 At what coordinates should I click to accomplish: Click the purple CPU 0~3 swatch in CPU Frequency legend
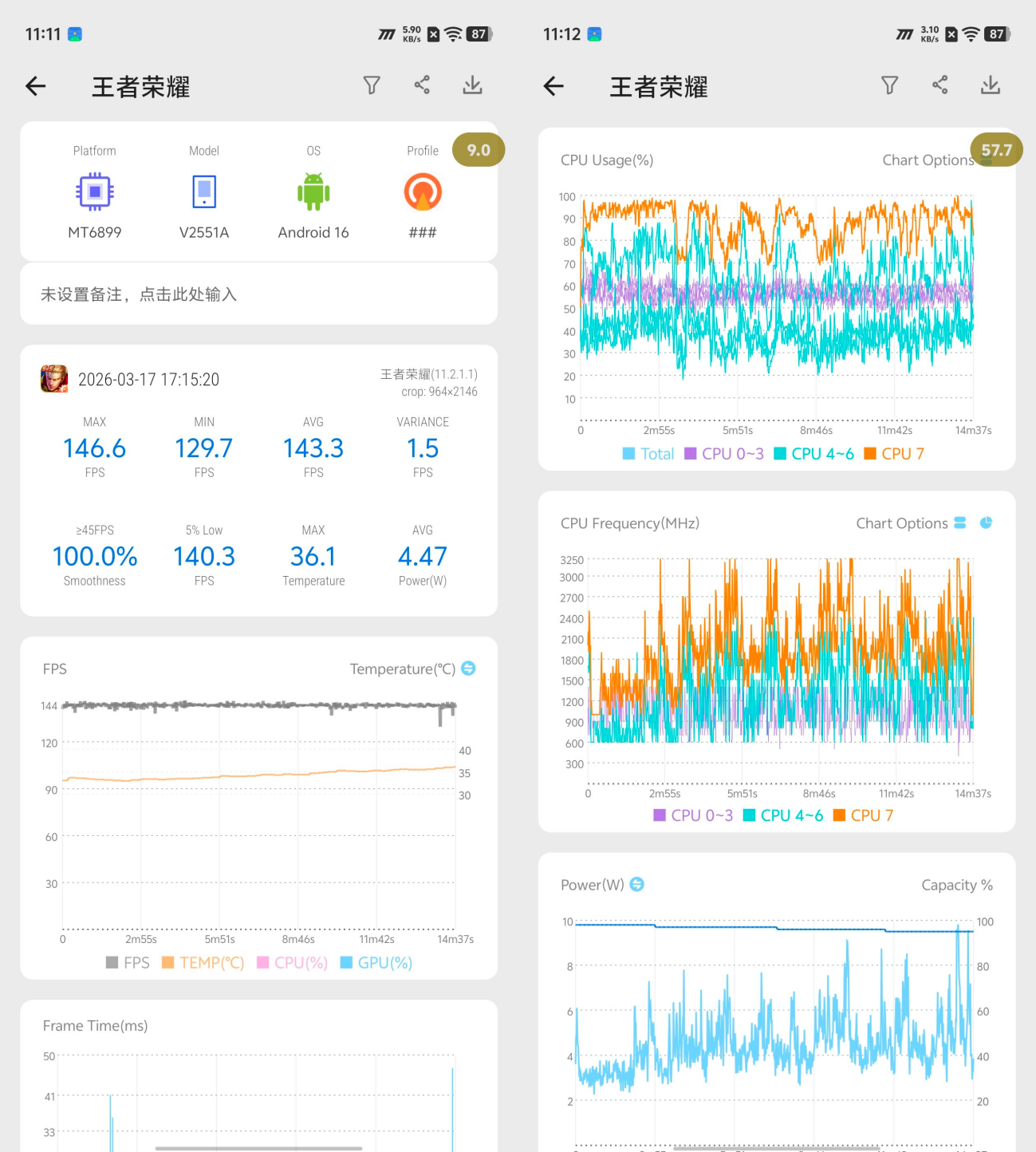click(x=660, y=815)
